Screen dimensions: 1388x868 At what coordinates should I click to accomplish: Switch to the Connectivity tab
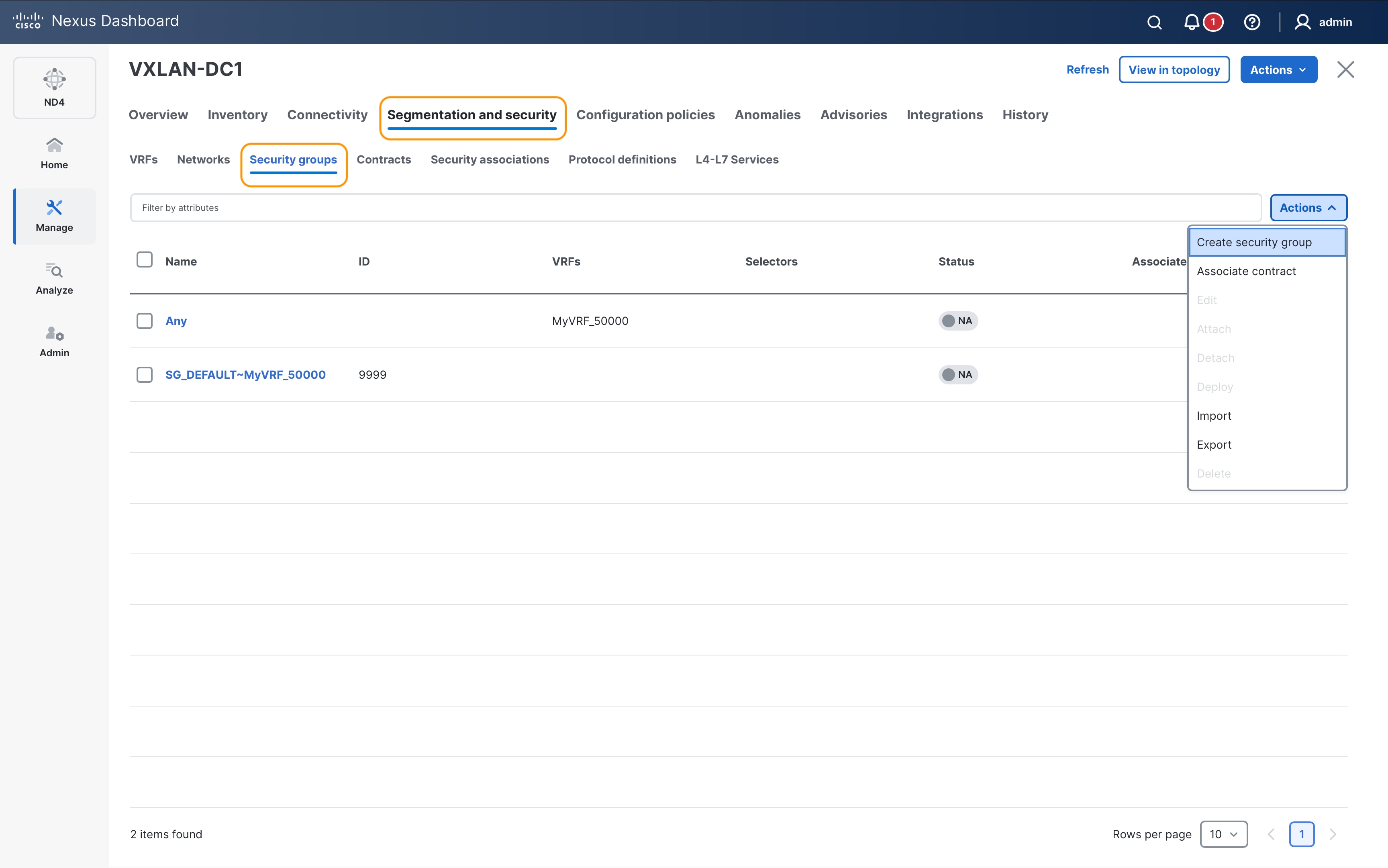[x=327, y=115]
